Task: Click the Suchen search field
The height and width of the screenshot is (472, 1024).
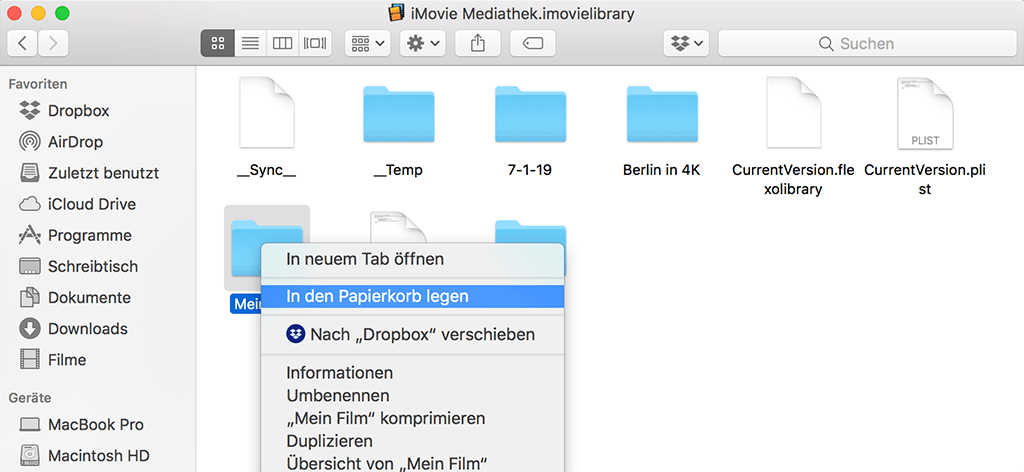Action: pyautogui.click(x=866, y=44)
